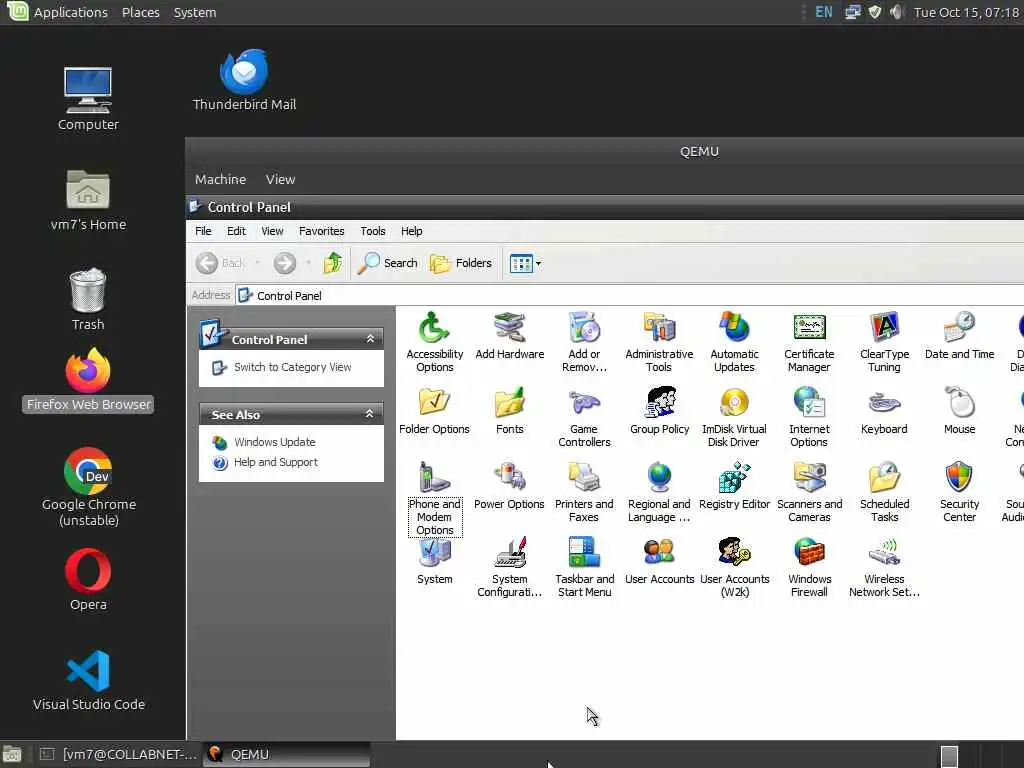
Task: Open QEMU View menu
Action: point(280,179)
